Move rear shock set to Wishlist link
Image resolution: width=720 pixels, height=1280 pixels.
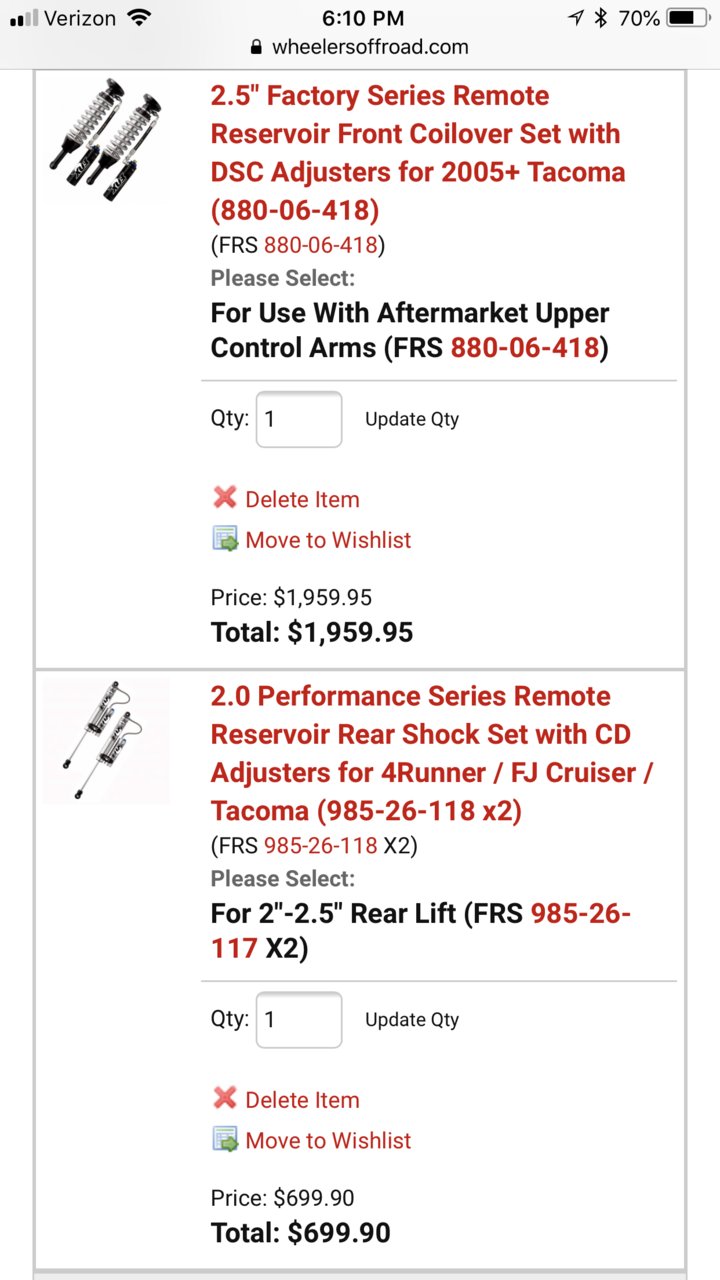point(328,1140)
